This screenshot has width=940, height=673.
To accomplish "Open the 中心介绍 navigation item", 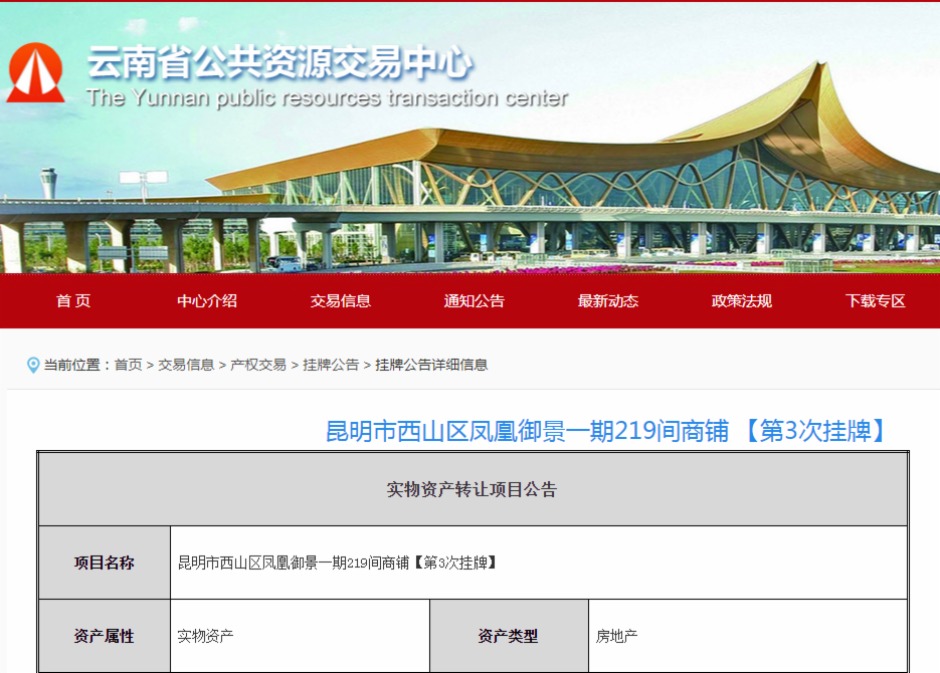I will pyautogui.click(x=207, y=301).
